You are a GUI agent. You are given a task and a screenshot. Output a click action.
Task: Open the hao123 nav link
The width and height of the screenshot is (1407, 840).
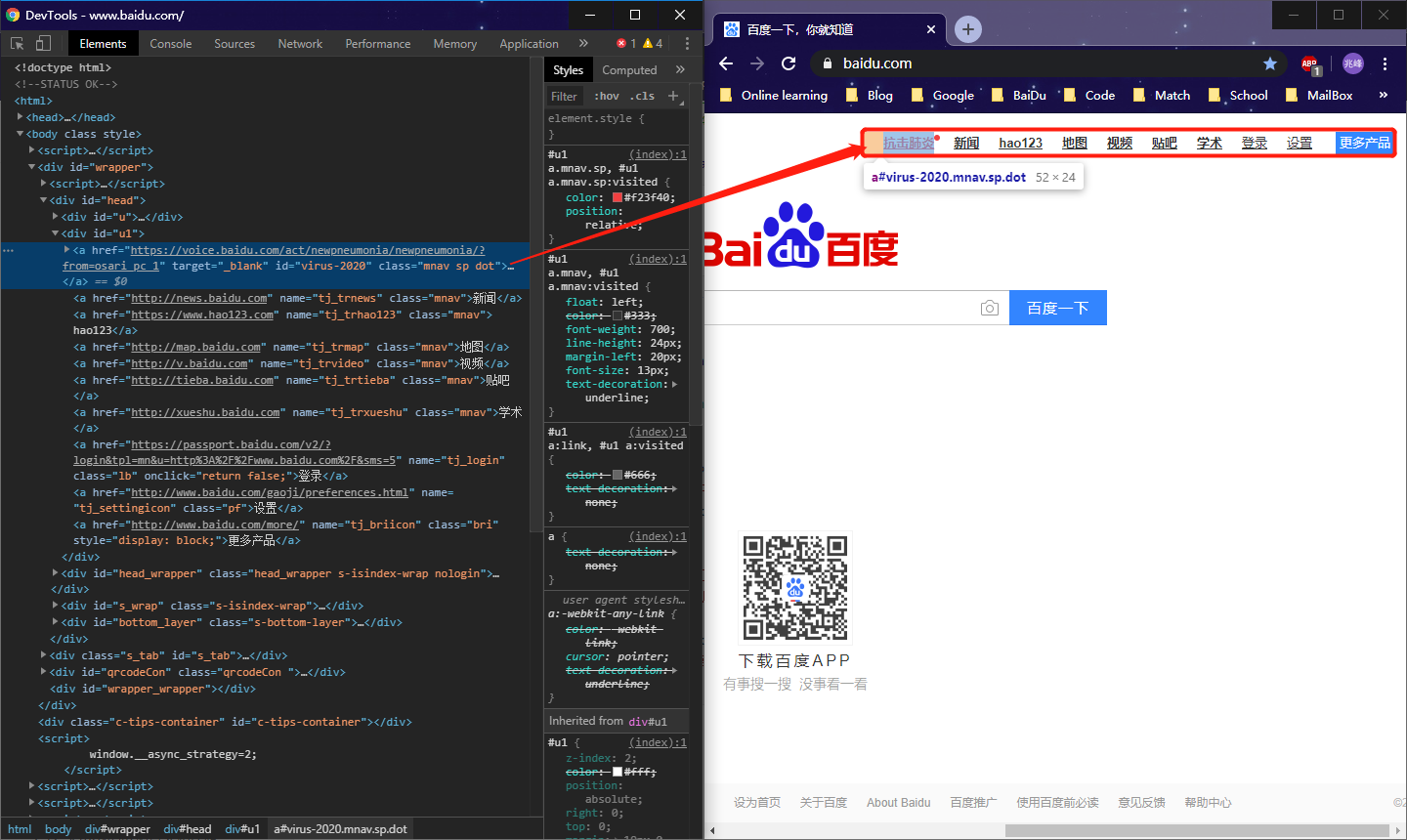coord(1021,143)
